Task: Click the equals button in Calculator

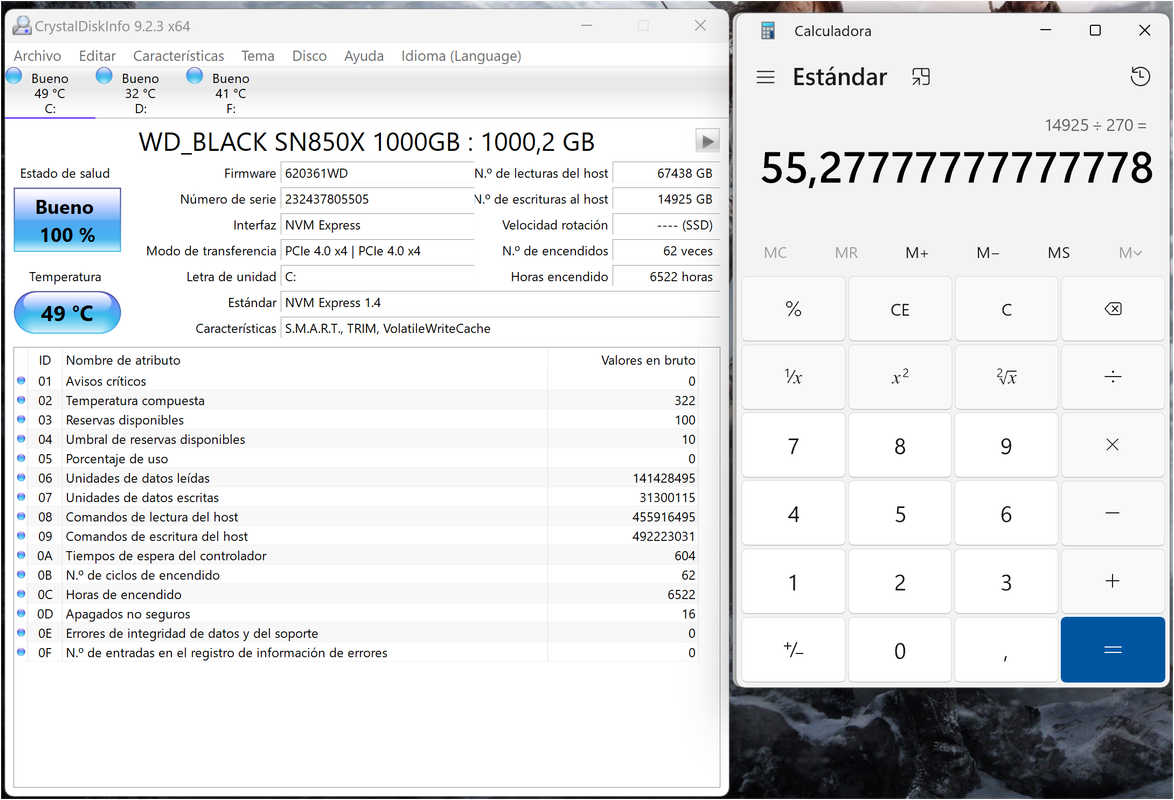Action: click(1113, 649)
